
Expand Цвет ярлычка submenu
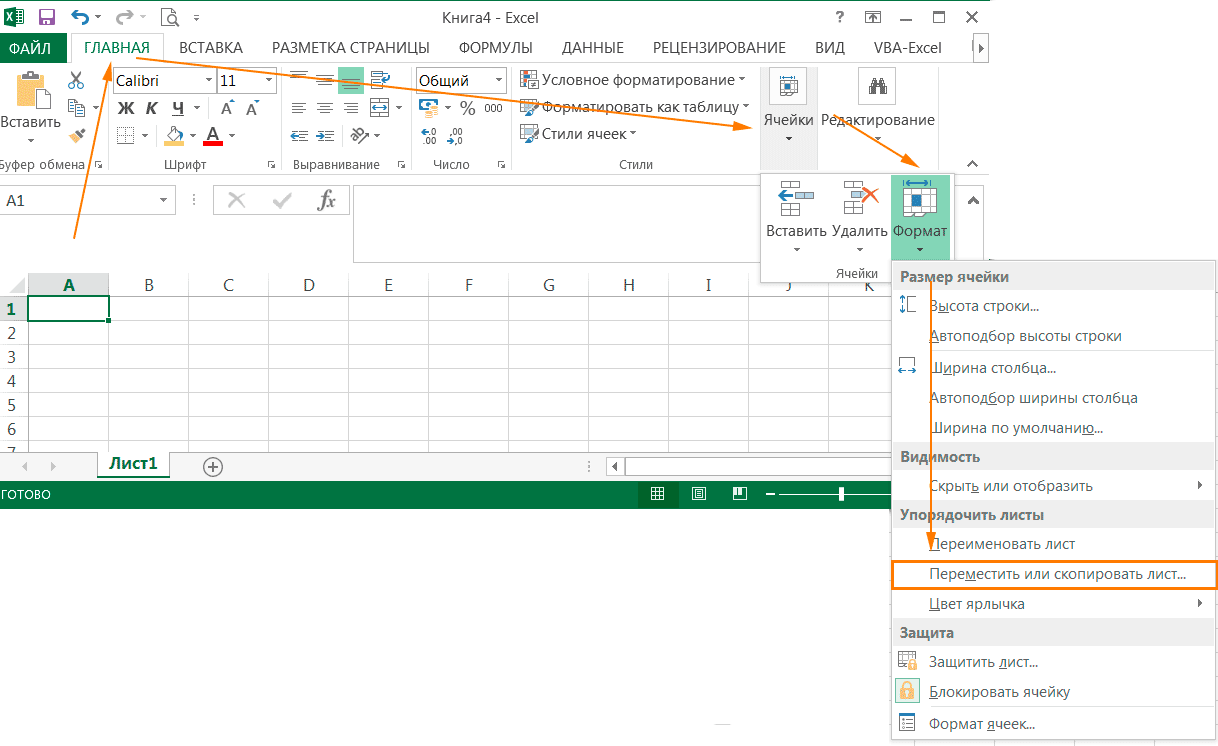1054,604
